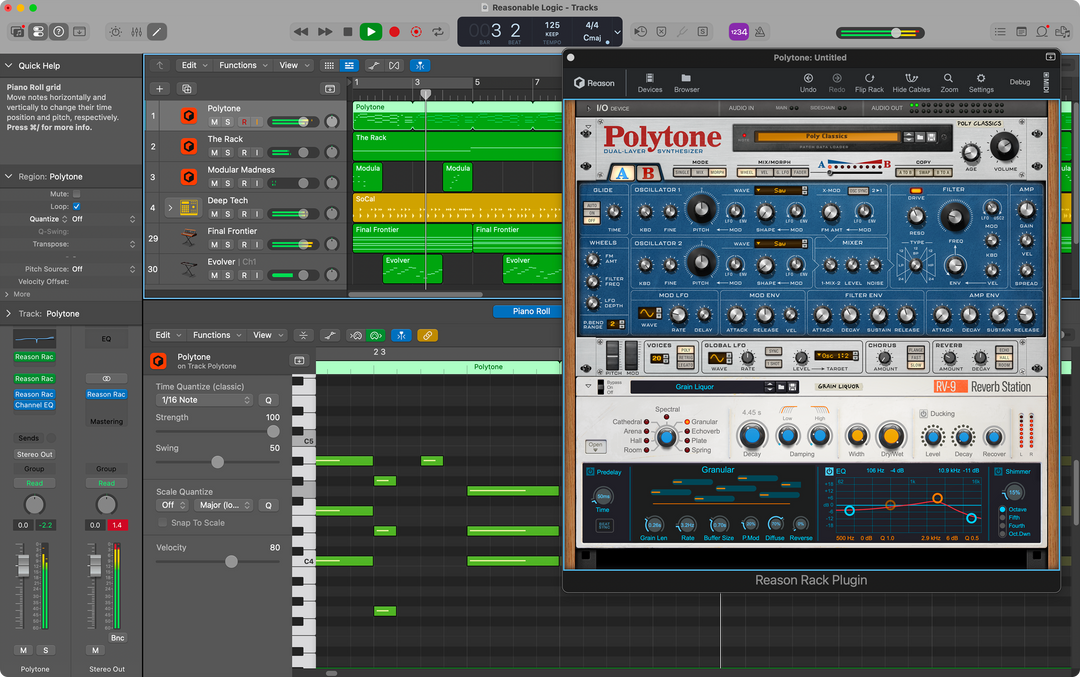Open the Time Quantize 1/16 Note dropdown
The image size is (1080, 677).
coord(205,400)
